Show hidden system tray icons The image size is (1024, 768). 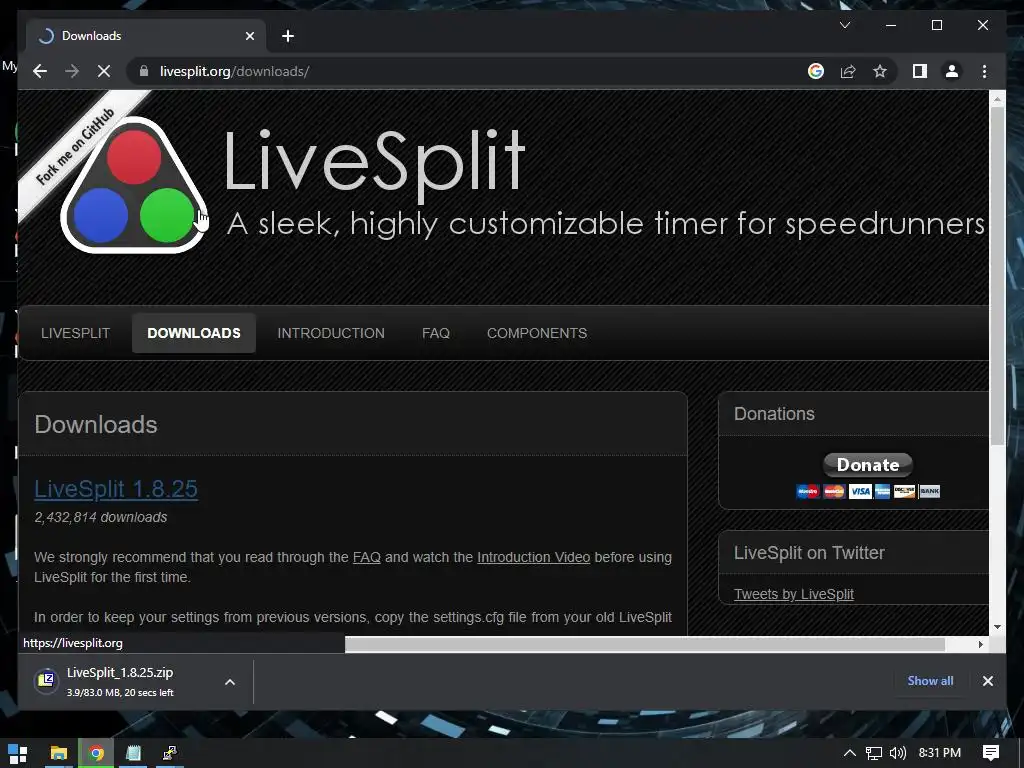pos(849,753)
